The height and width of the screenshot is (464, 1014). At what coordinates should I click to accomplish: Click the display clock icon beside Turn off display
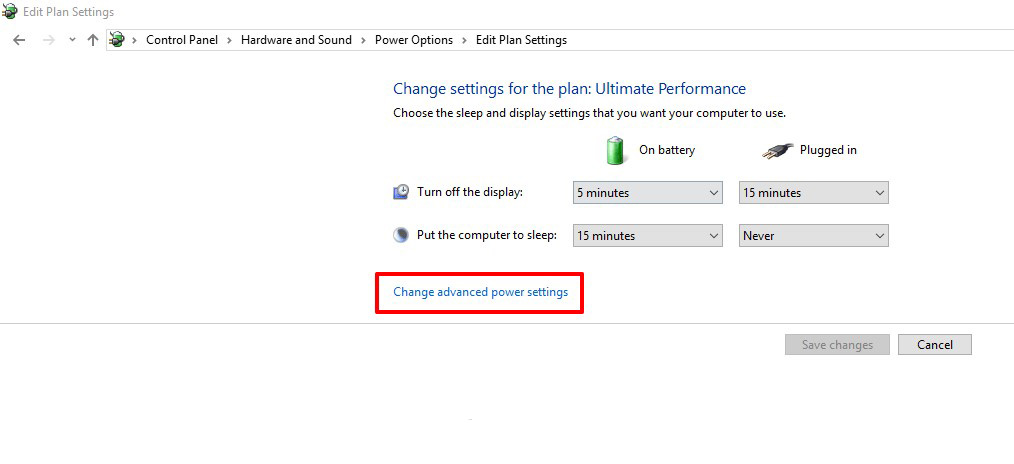401,192
